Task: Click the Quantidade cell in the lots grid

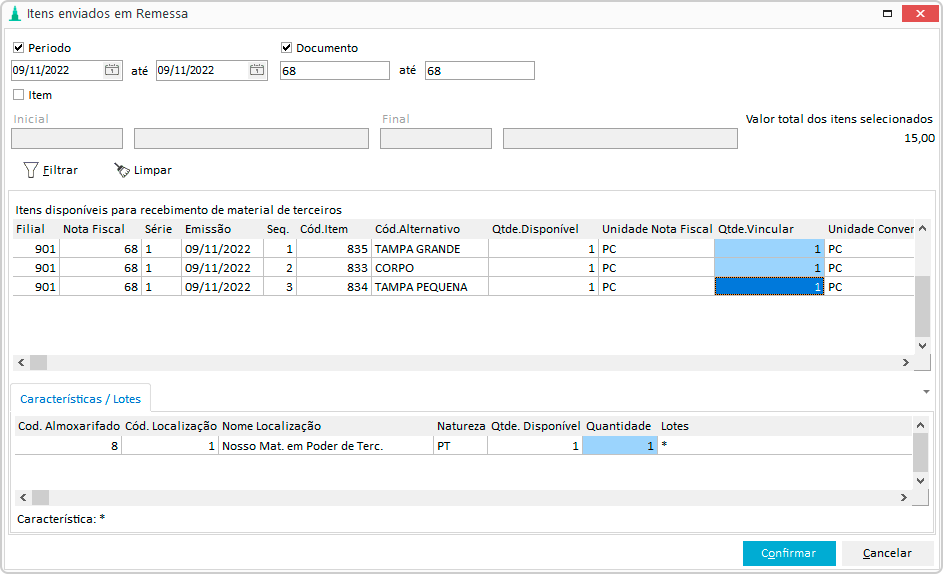Action: click(x=620, y=446)
